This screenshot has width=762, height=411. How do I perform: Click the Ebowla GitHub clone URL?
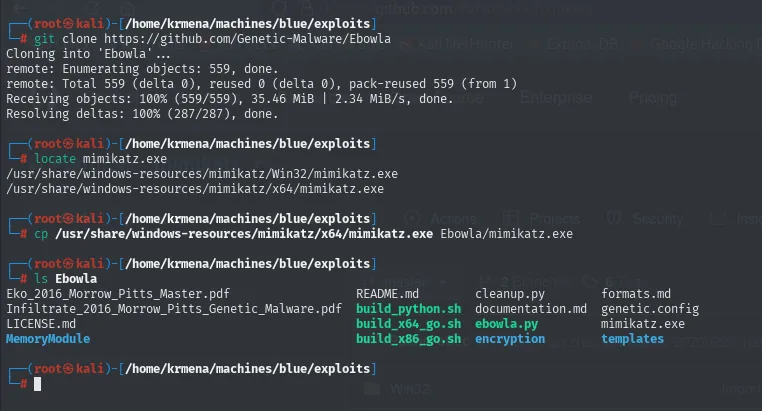pos(247,39)
